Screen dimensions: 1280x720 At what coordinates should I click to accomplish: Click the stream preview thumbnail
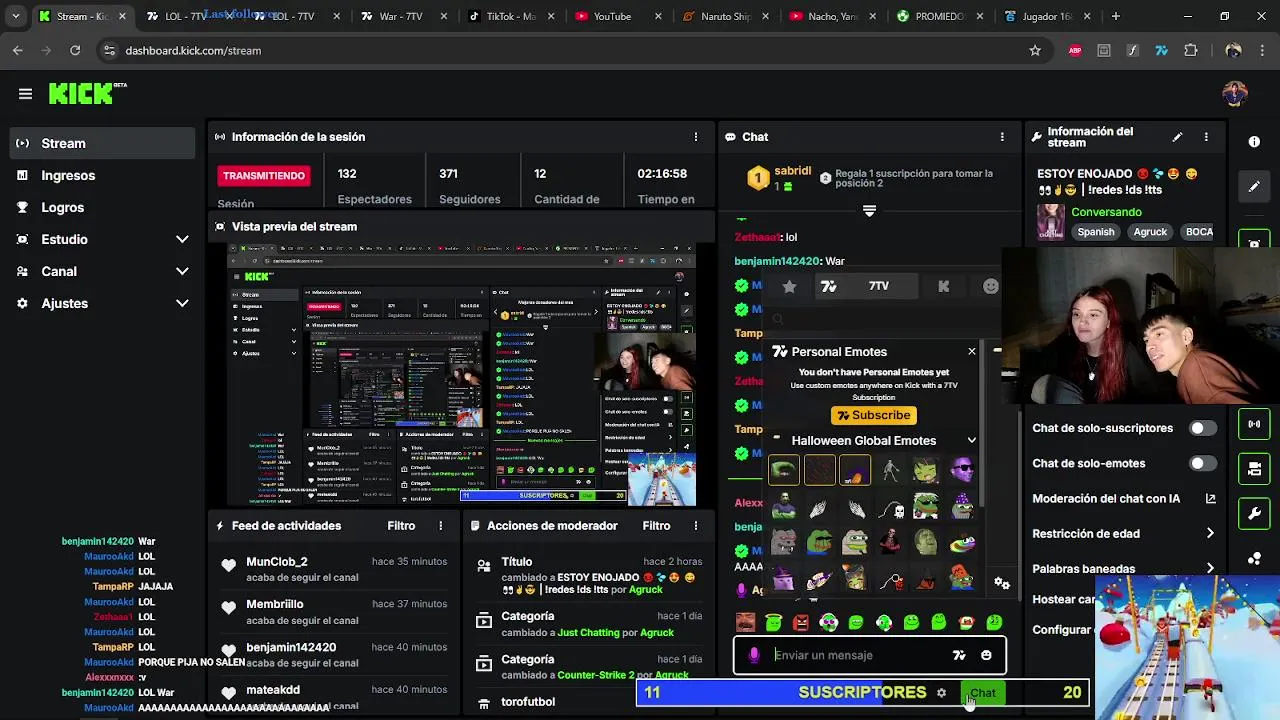pyautogui.click(x=462, y=375)
